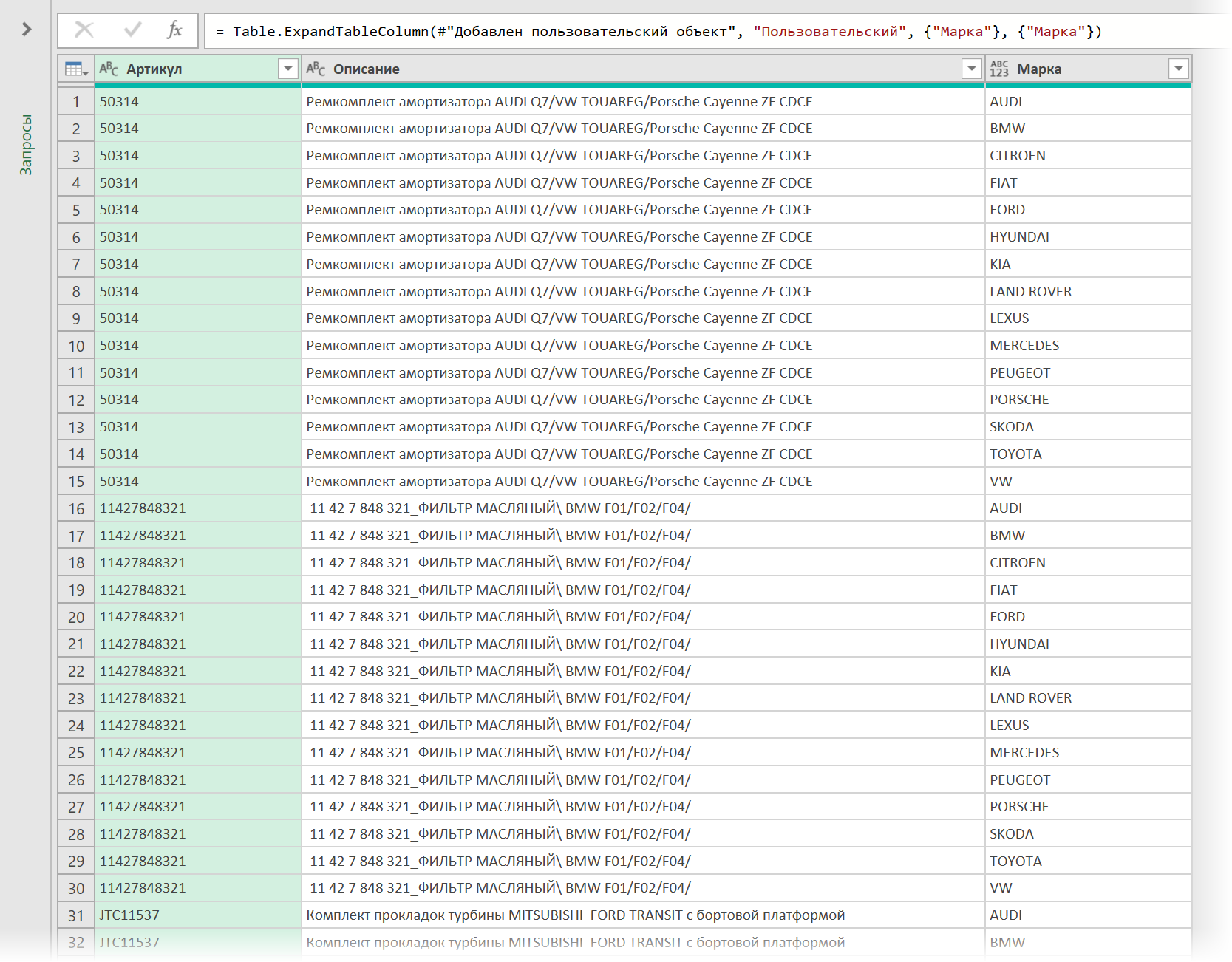
Task: Click LEXUS in Марка row 9
Action: pyautogui.click(x=1010, y=318)
